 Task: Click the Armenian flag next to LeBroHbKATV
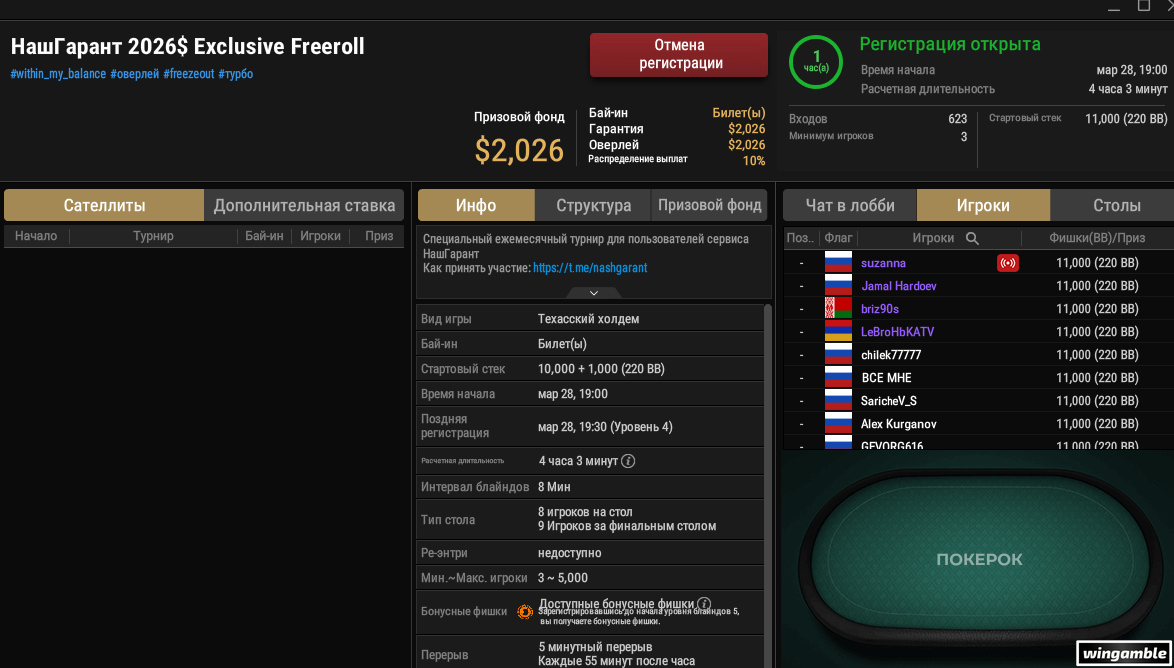[839, 332]
